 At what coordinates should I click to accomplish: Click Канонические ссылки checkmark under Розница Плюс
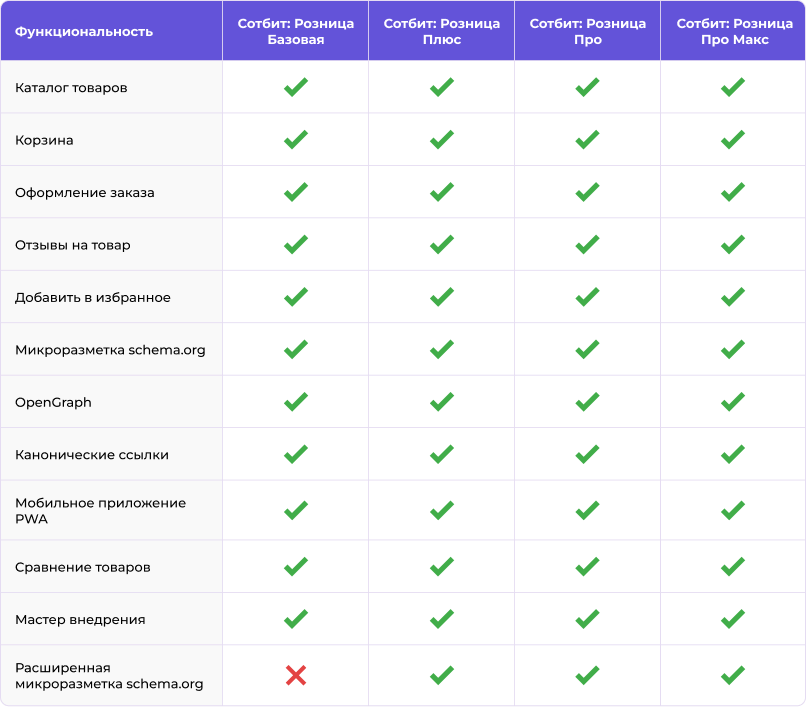(442, 454)
